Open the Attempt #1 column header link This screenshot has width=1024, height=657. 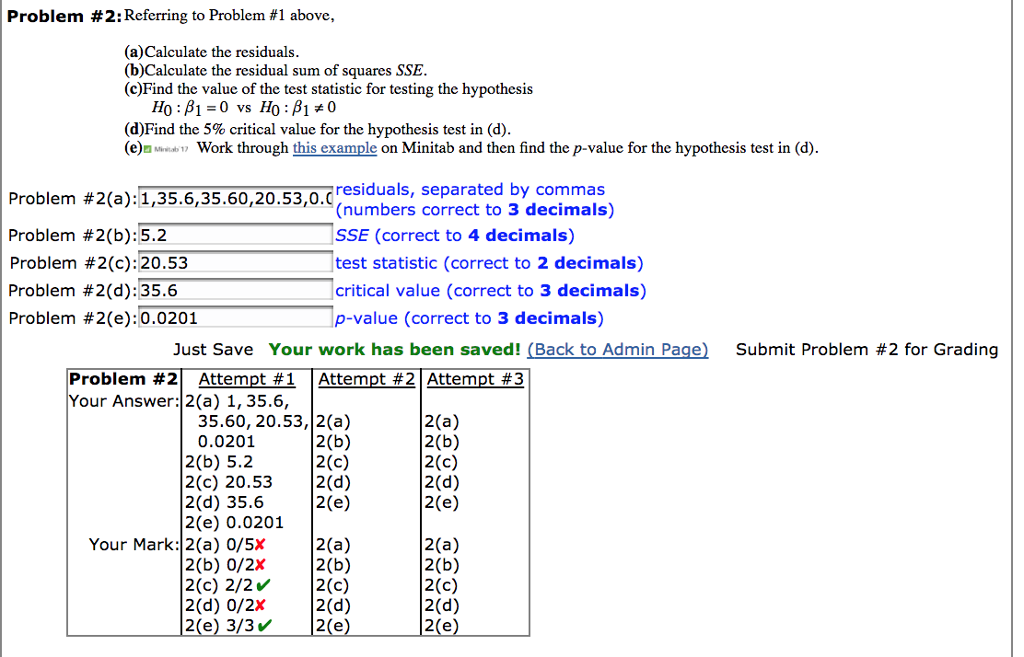247,379
